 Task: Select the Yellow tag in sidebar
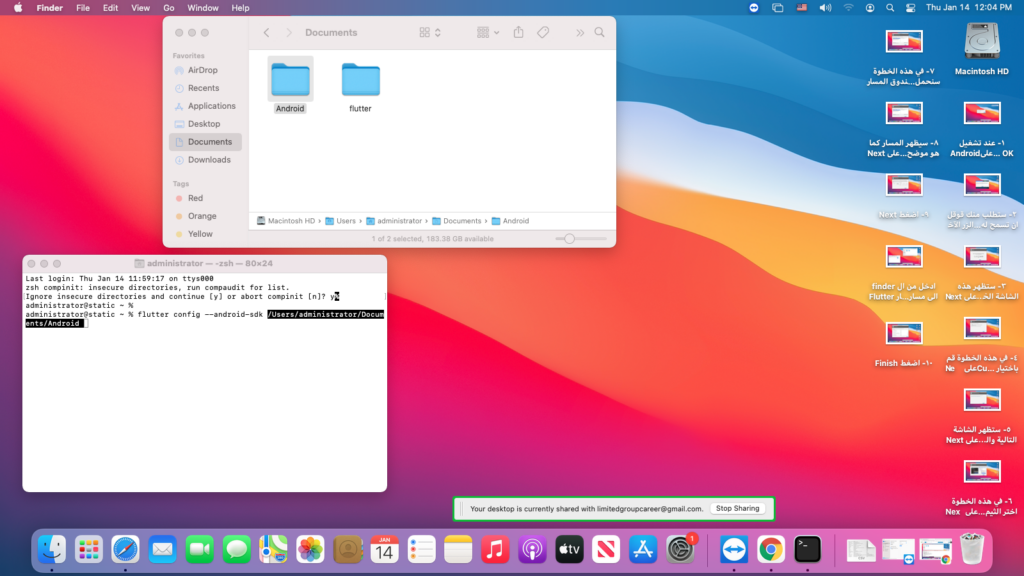coord(200,234)
